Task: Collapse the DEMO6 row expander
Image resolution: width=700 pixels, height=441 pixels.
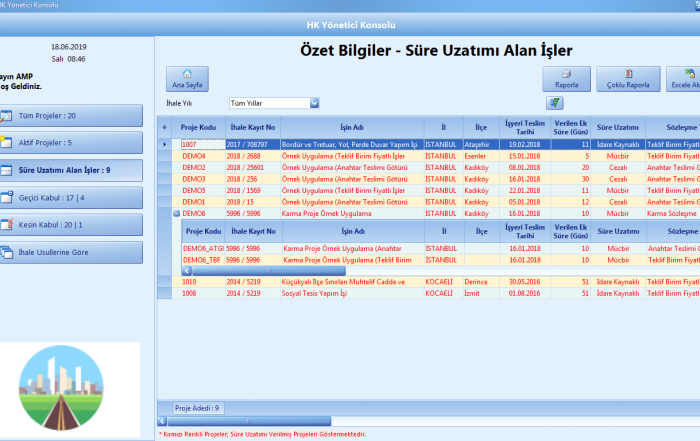Action: (176, 213)
